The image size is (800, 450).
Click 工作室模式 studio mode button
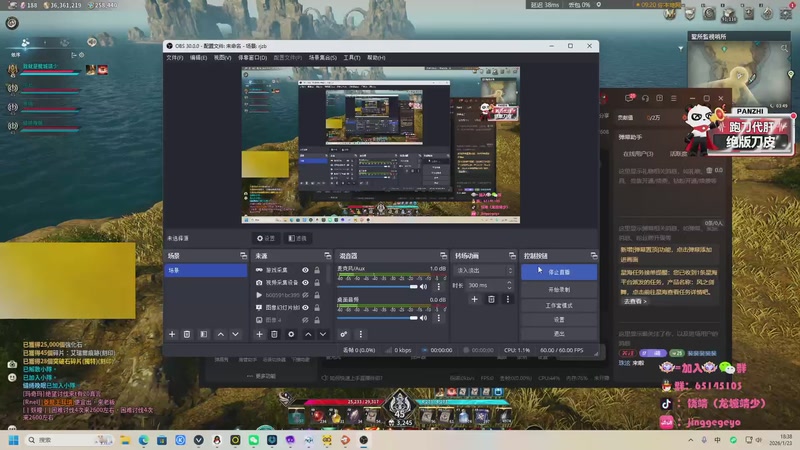[x=559, y=305]
